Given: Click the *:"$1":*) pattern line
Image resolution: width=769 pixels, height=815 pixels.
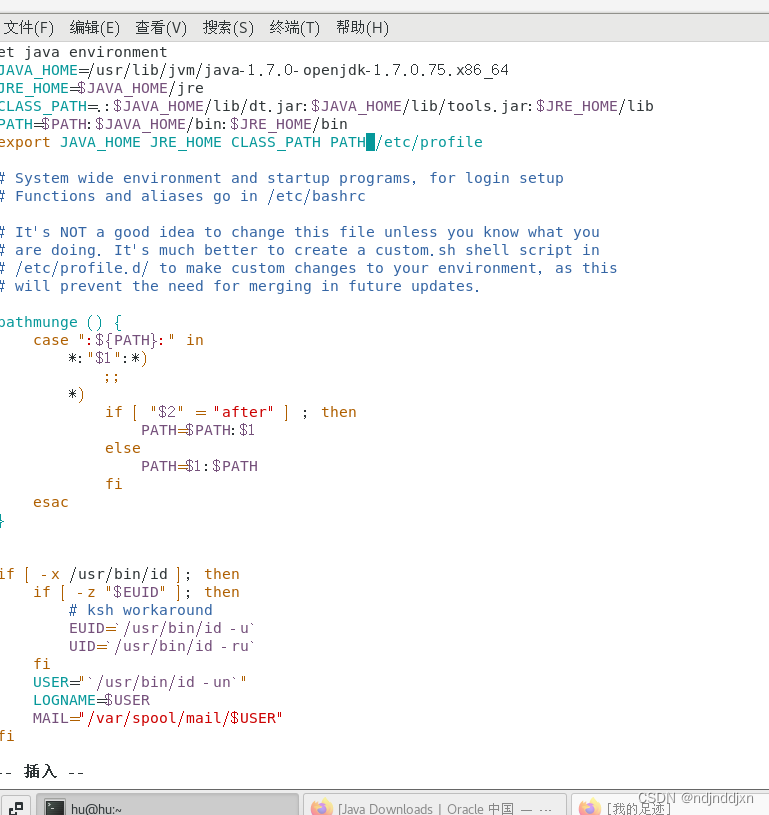Looking at the screenshot, I should point(108,358).
